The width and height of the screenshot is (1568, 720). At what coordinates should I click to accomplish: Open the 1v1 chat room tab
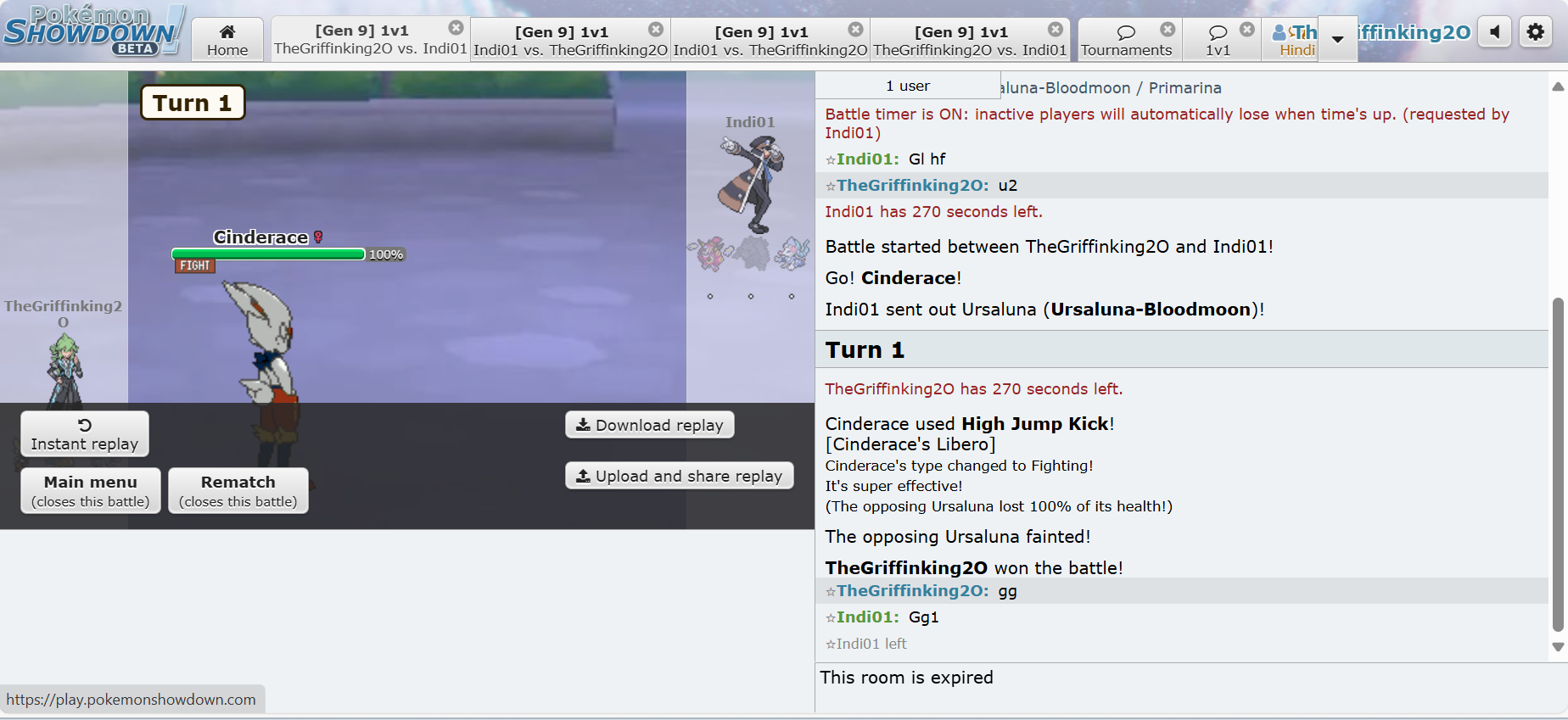[x=1218, y=40]
